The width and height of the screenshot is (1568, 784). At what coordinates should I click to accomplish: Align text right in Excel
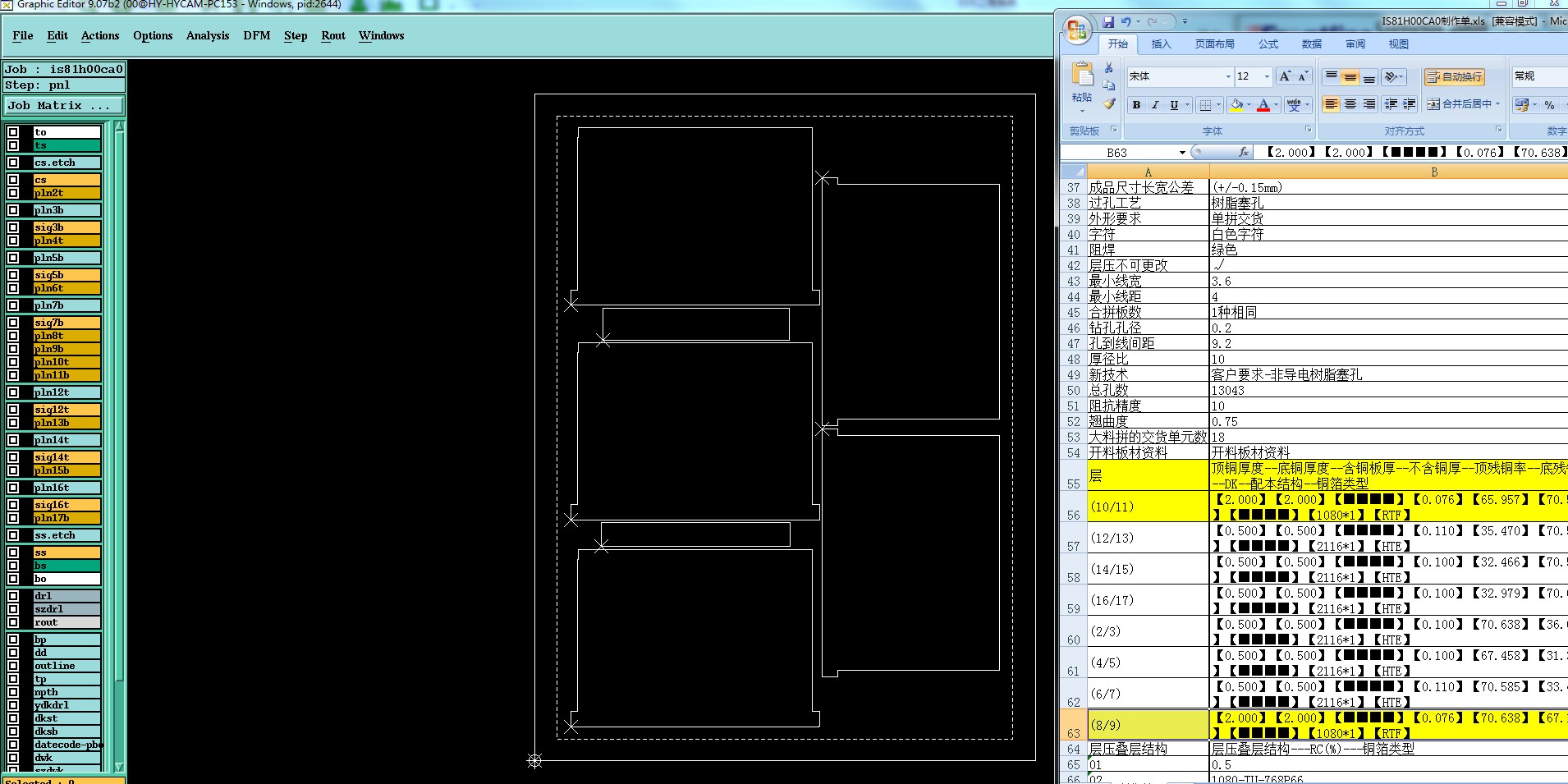click(1369, 104)
